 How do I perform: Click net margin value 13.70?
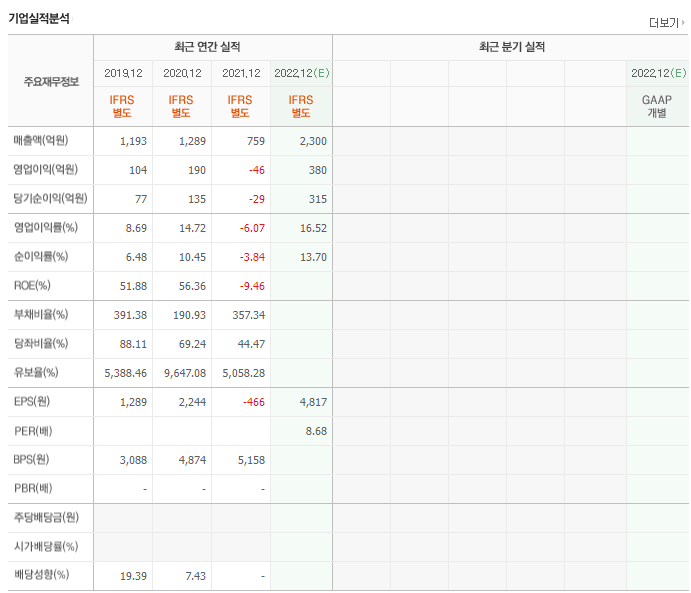click(313, 257)
